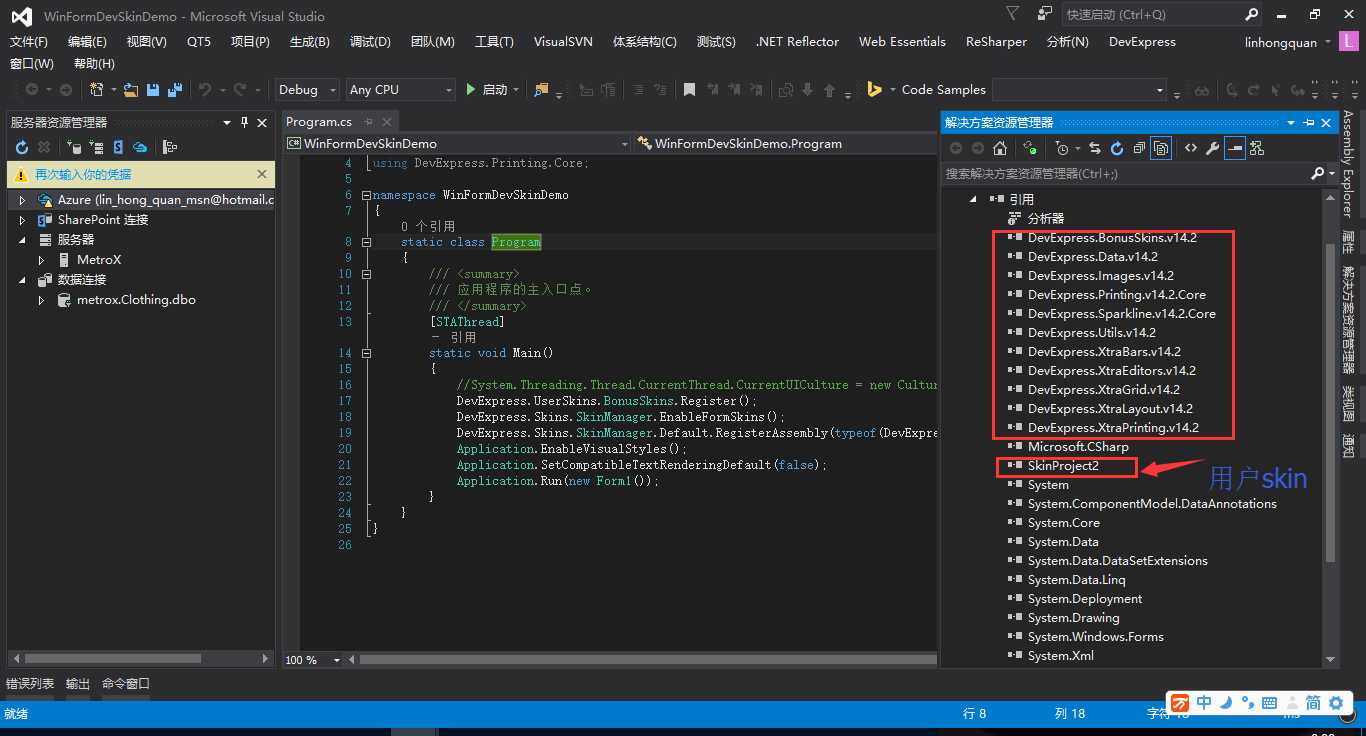
Task: Expand the Azure node in Server Explorer
Action: click(x=22, y=200)
